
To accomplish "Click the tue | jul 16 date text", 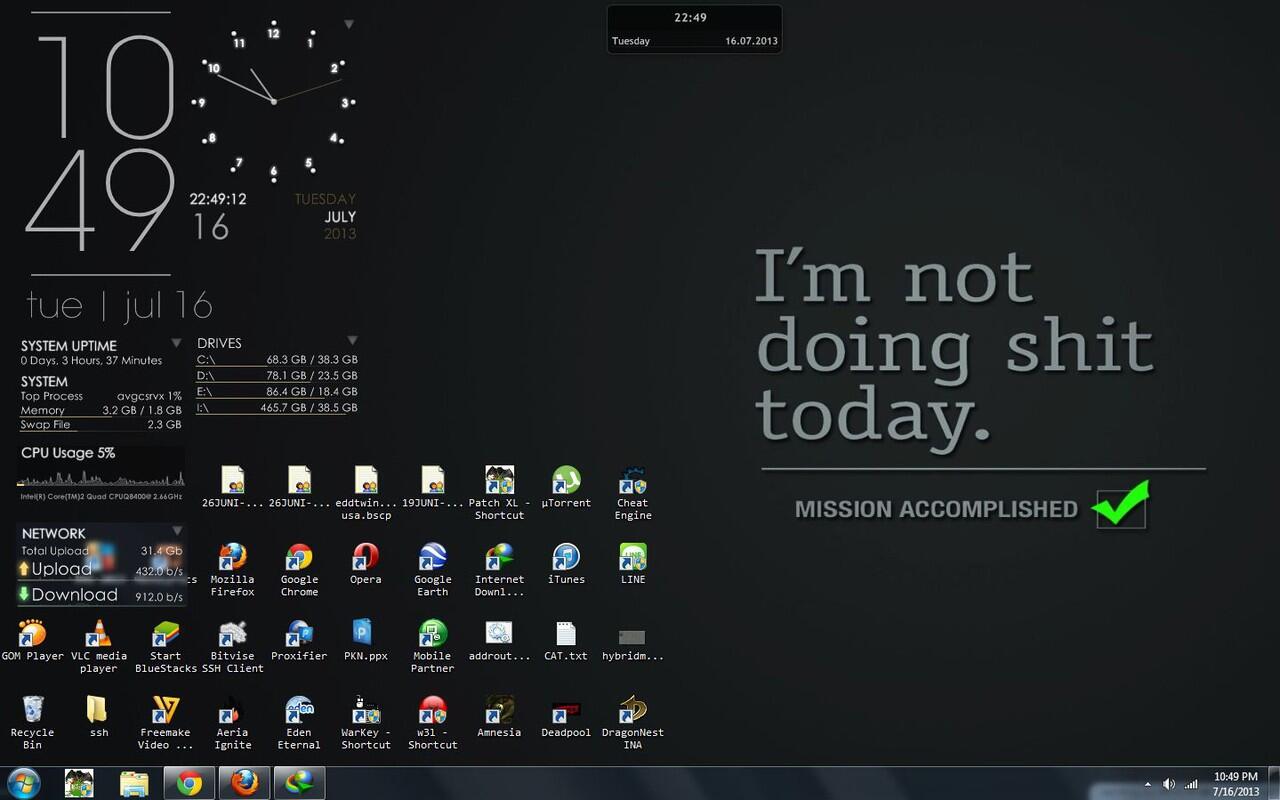I will (119, 305).
